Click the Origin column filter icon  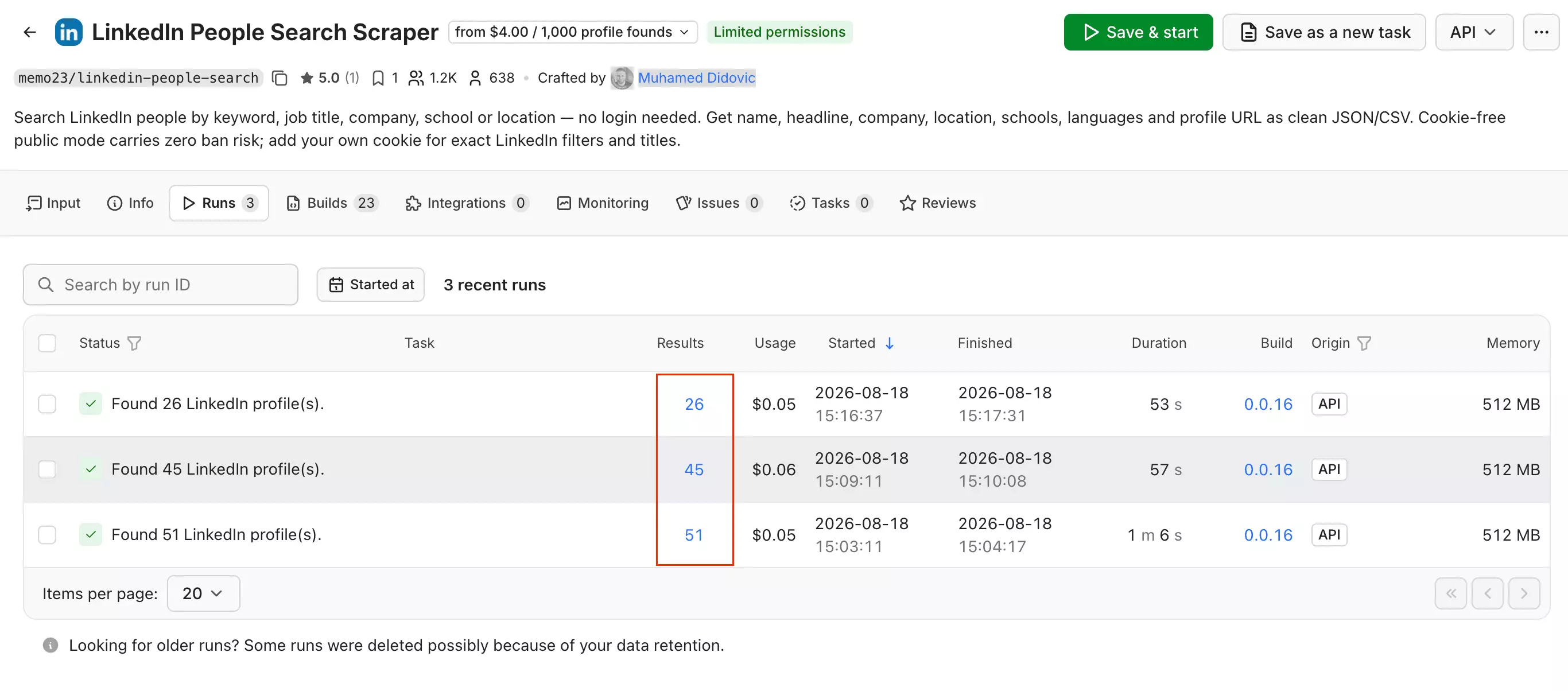click(1364, 343)
